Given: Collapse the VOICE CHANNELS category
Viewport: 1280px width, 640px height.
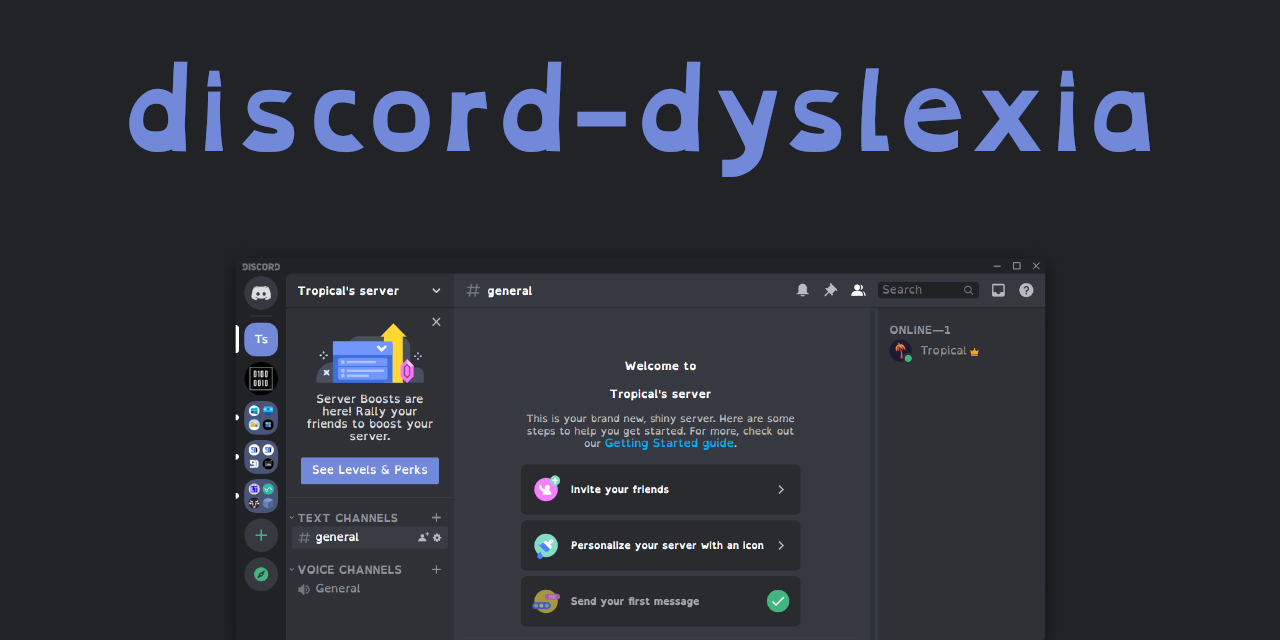Looking at the screenshot, I should (x=291, y=569).
